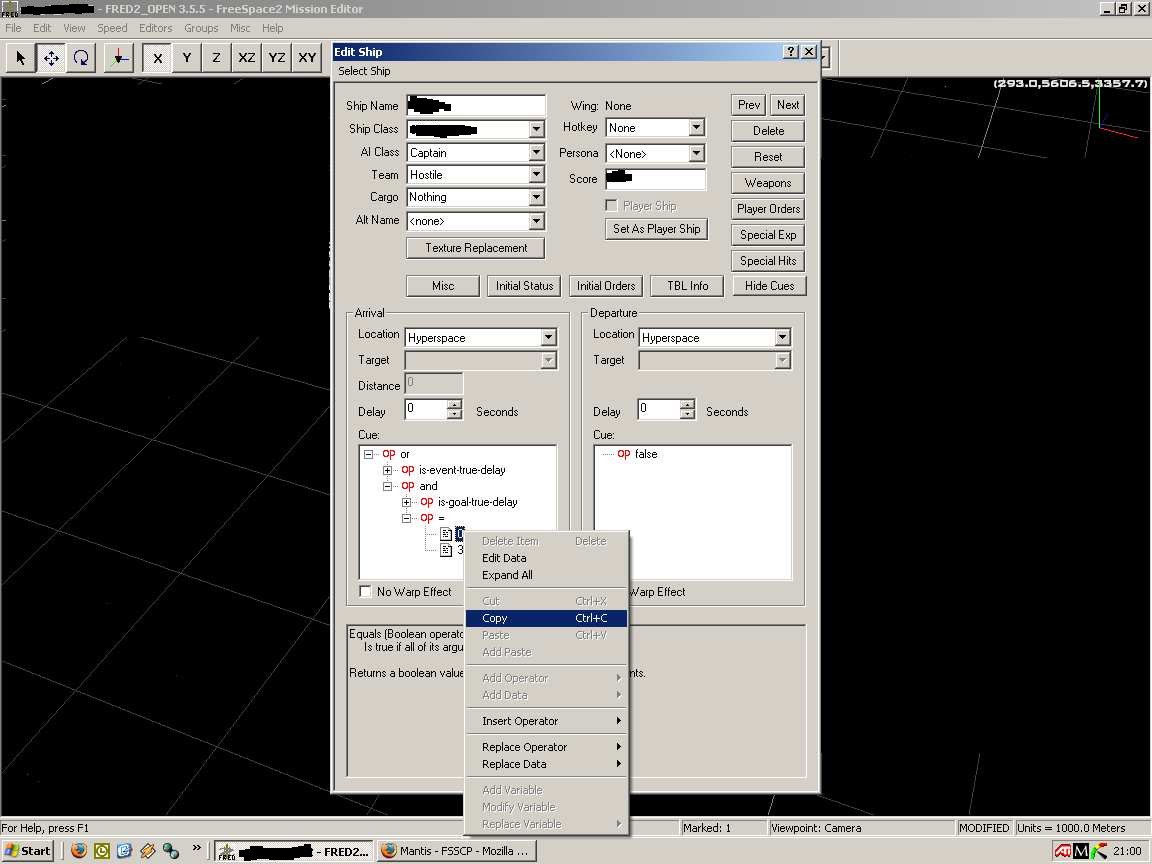
Task: Click Hide Cues button
Action: tap(769, 286)
